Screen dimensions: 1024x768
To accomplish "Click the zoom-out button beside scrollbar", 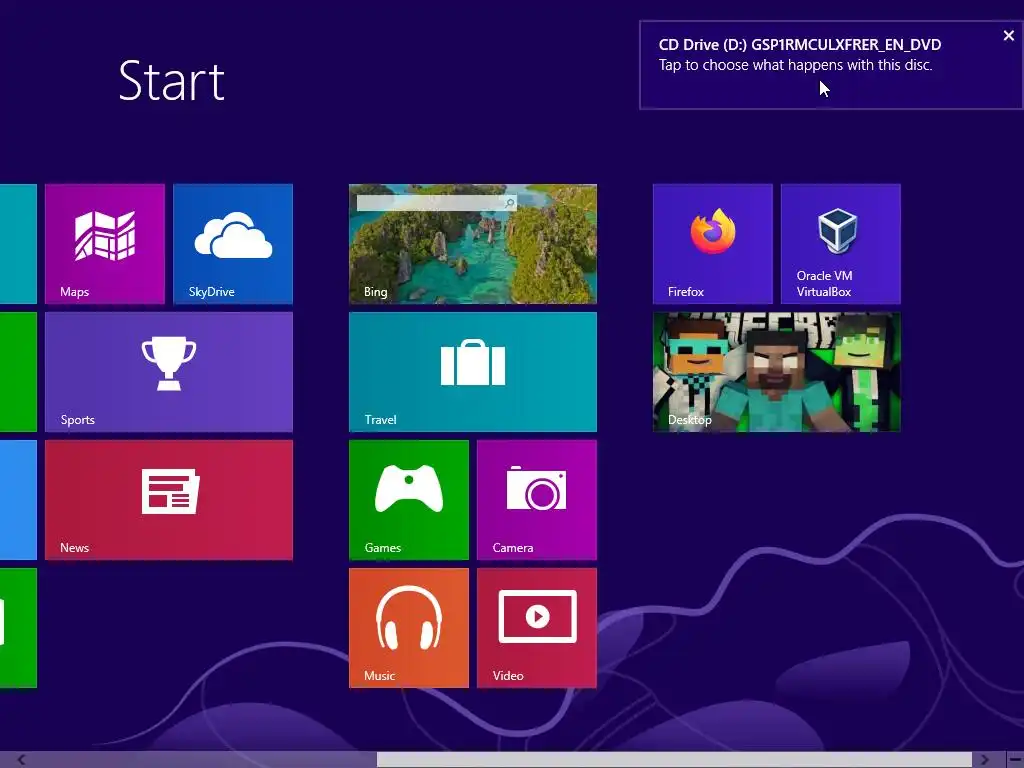I will click(x=1015, y=759).
